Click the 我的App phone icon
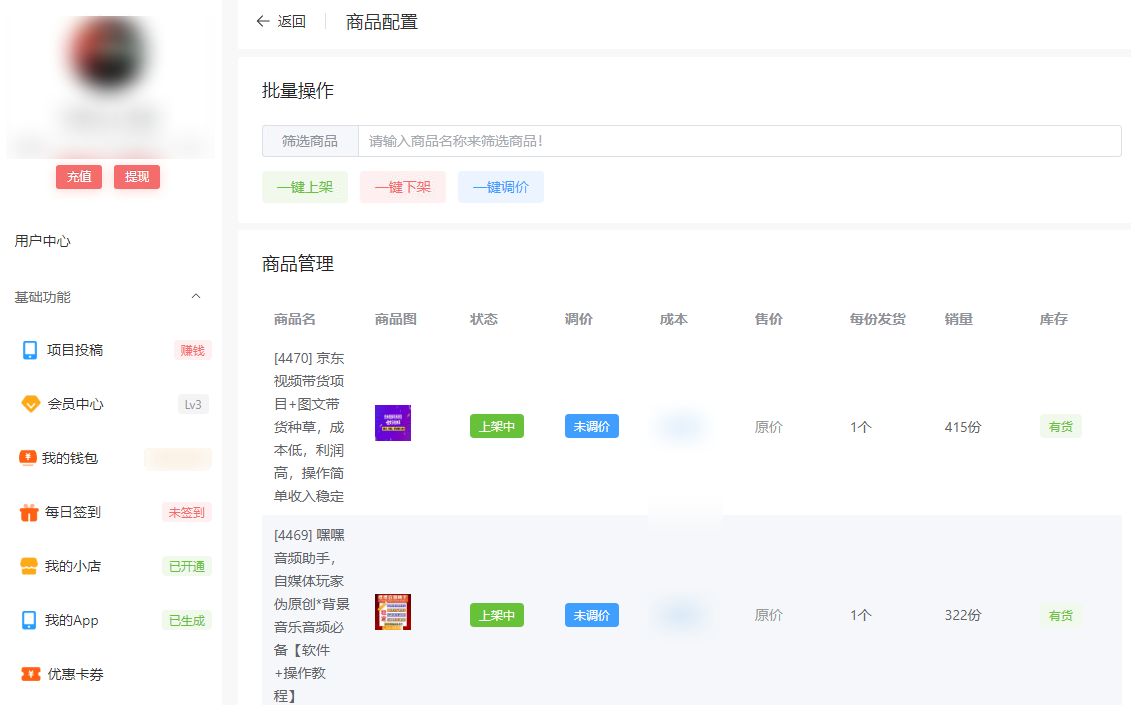Viewport: 1131px width, 705px height. point(29,620)
